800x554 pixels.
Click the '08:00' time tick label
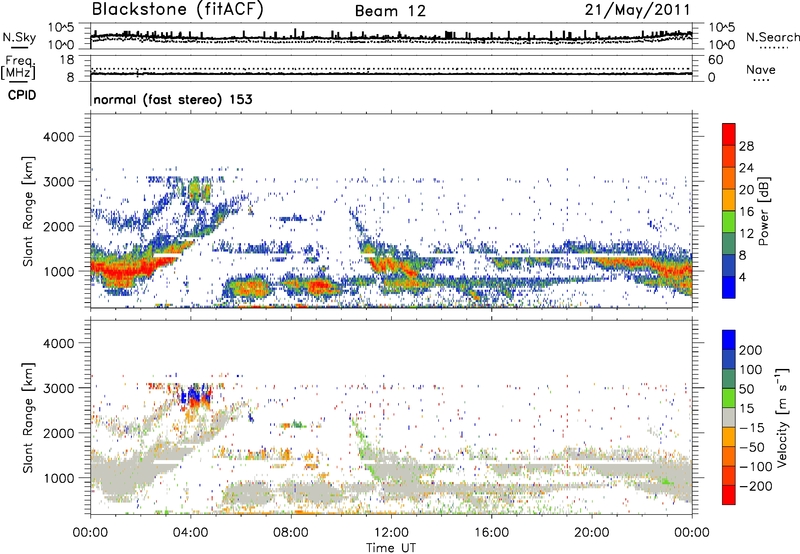coord(291,533)
